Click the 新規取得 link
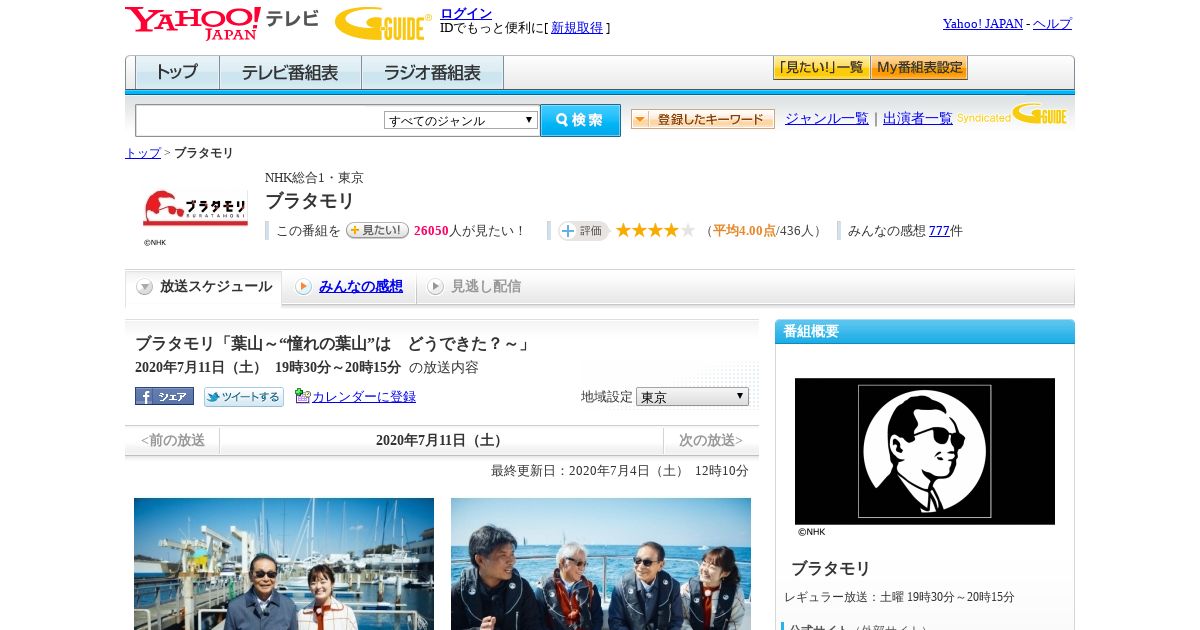This screenshot has width=1200, height=630. point(577,28)
